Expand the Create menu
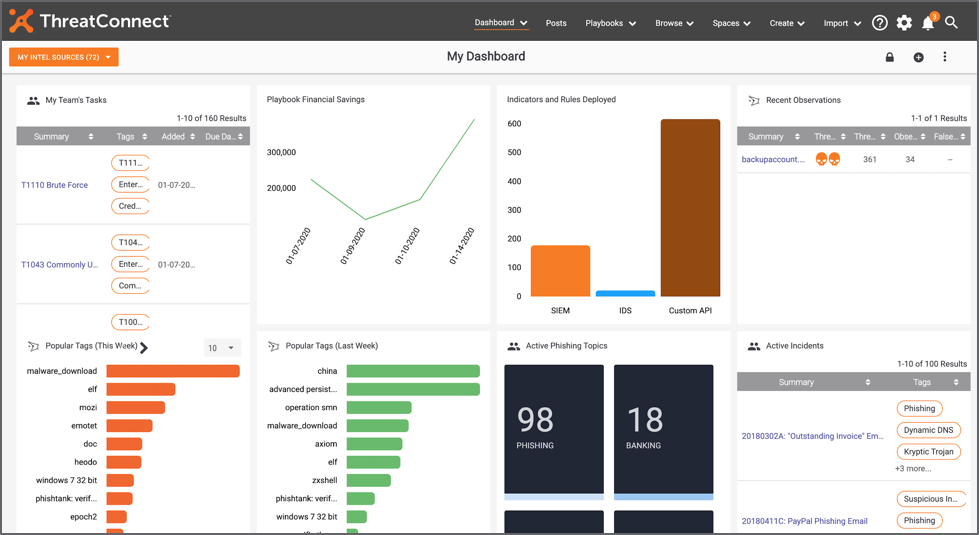The height and width of the screenshot is (535, 979). tap(787, 23)
